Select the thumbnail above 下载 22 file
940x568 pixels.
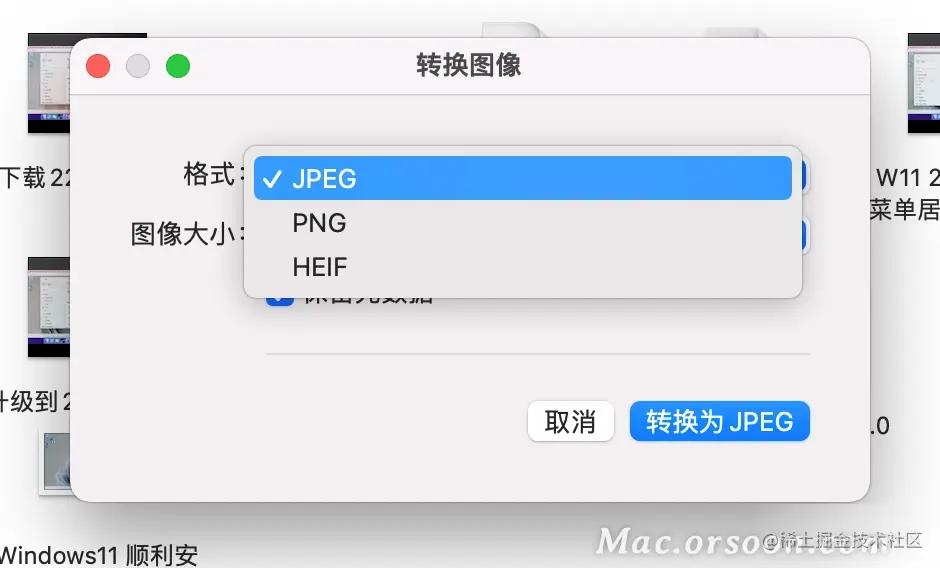coord(49,83)
